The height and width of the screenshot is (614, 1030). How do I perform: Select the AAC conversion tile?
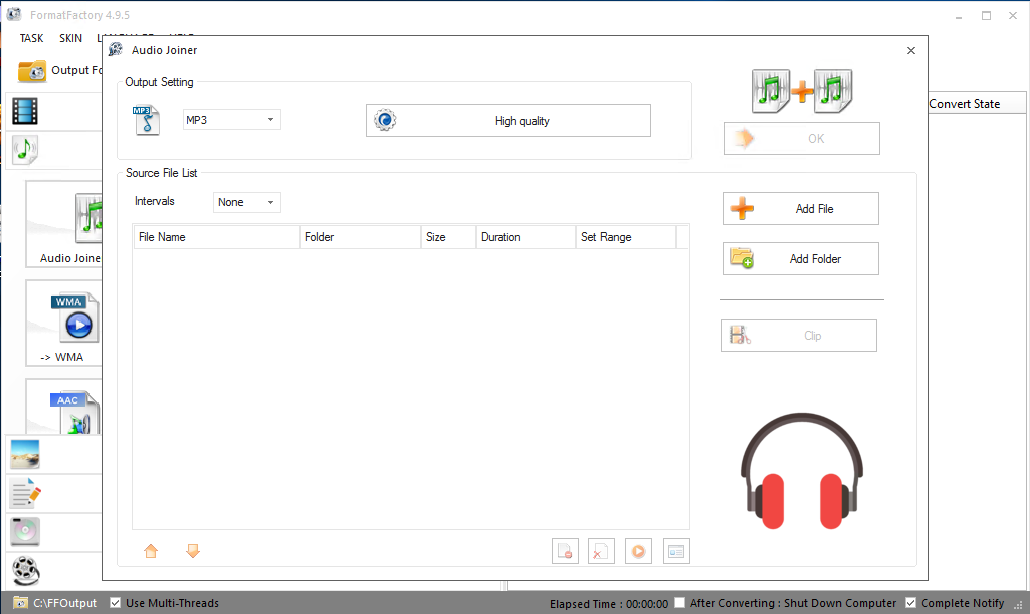coord(64,407)
